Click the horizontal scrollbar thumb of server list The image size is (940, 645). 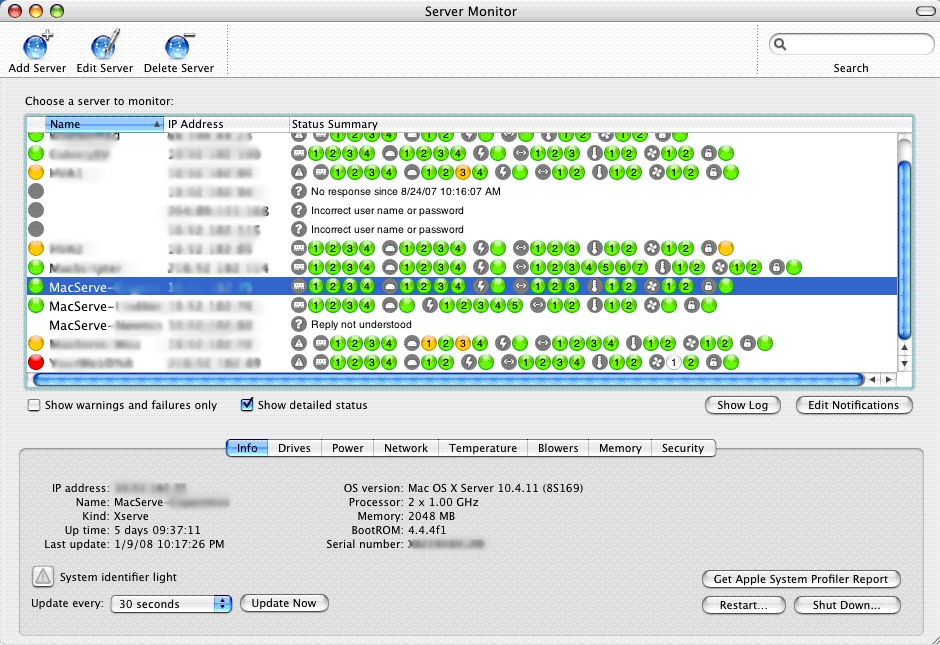point(448,379)
